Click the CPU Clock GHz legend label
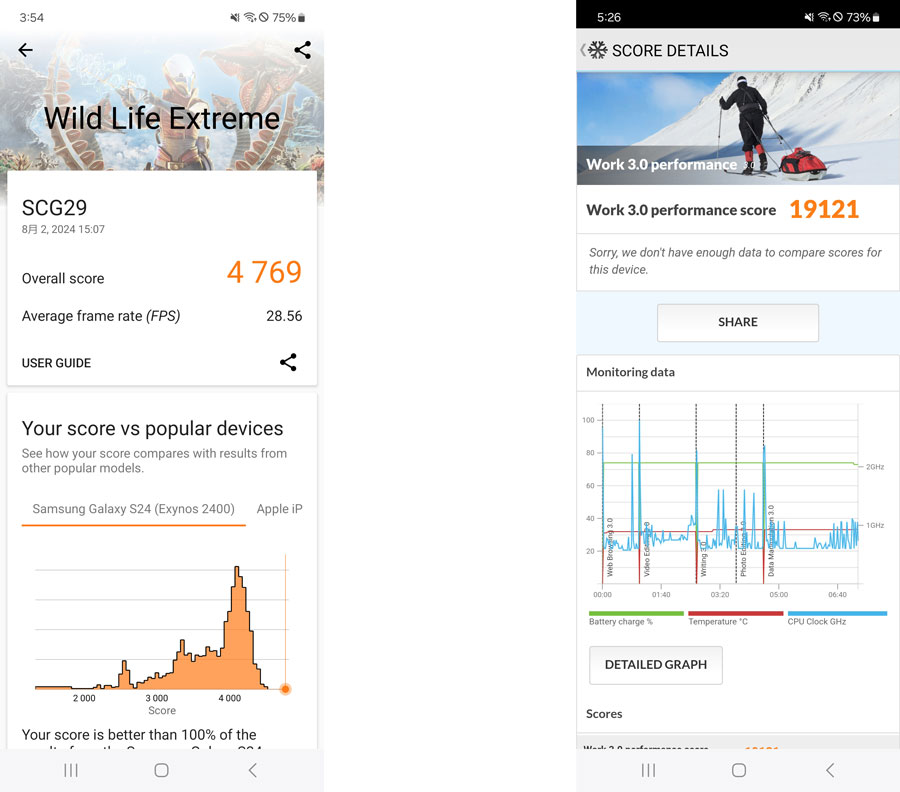900x792 pixels. point(817,622)
